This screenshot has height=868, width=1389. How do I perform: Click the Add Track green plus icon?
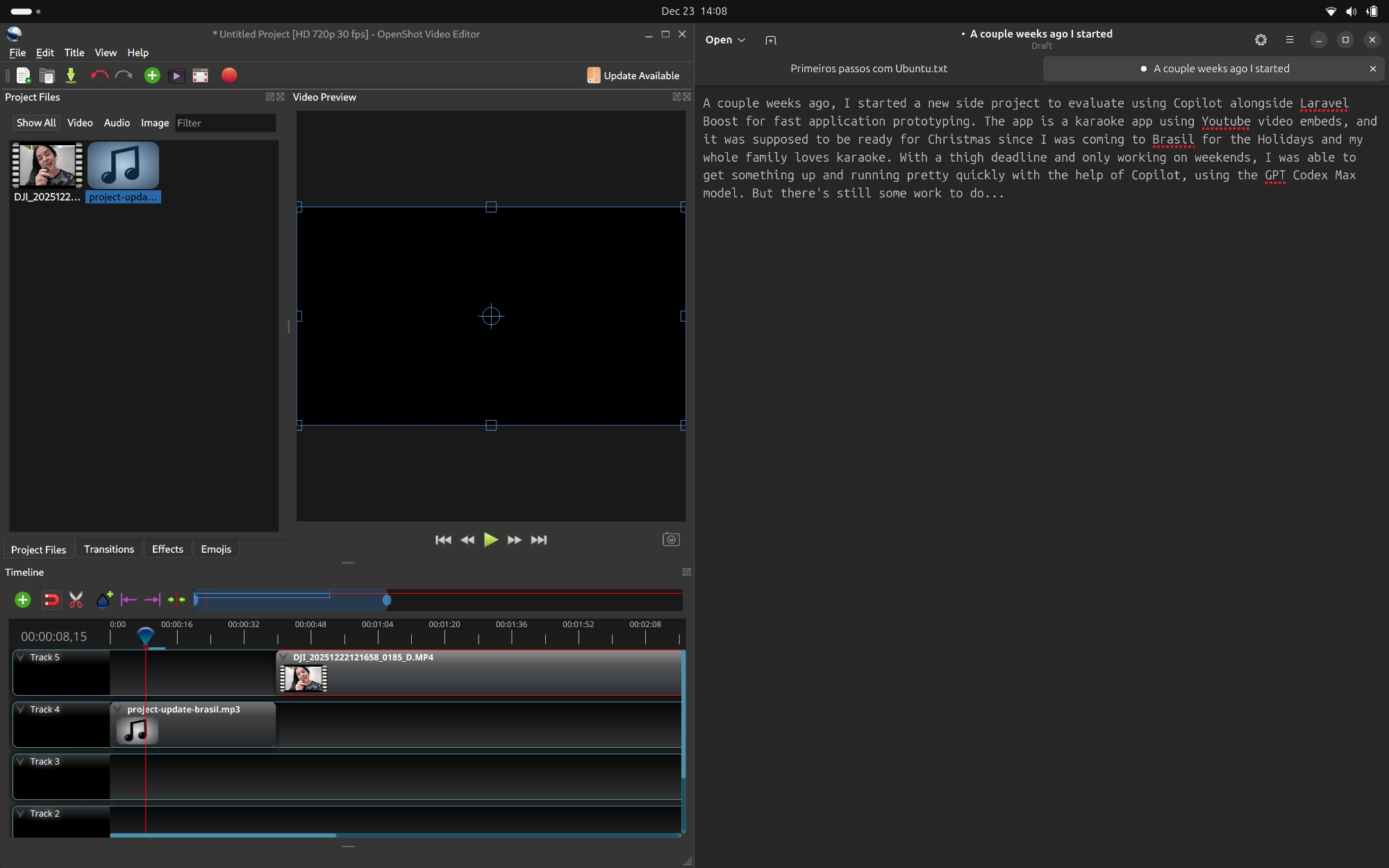22,599
